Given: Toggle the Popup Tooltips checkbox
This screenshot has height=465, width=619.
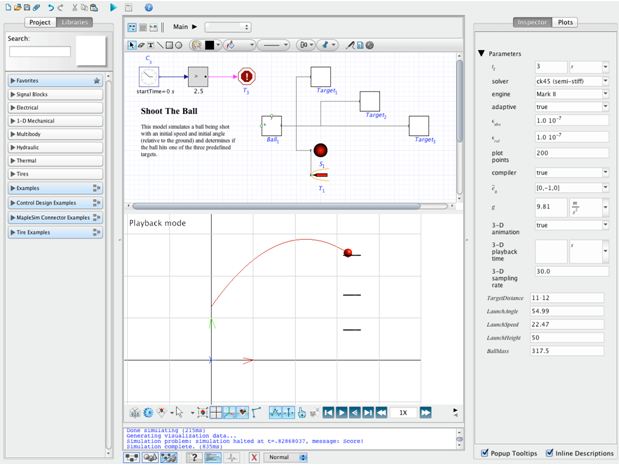Looking at the screenshot, I should point(485,453).
